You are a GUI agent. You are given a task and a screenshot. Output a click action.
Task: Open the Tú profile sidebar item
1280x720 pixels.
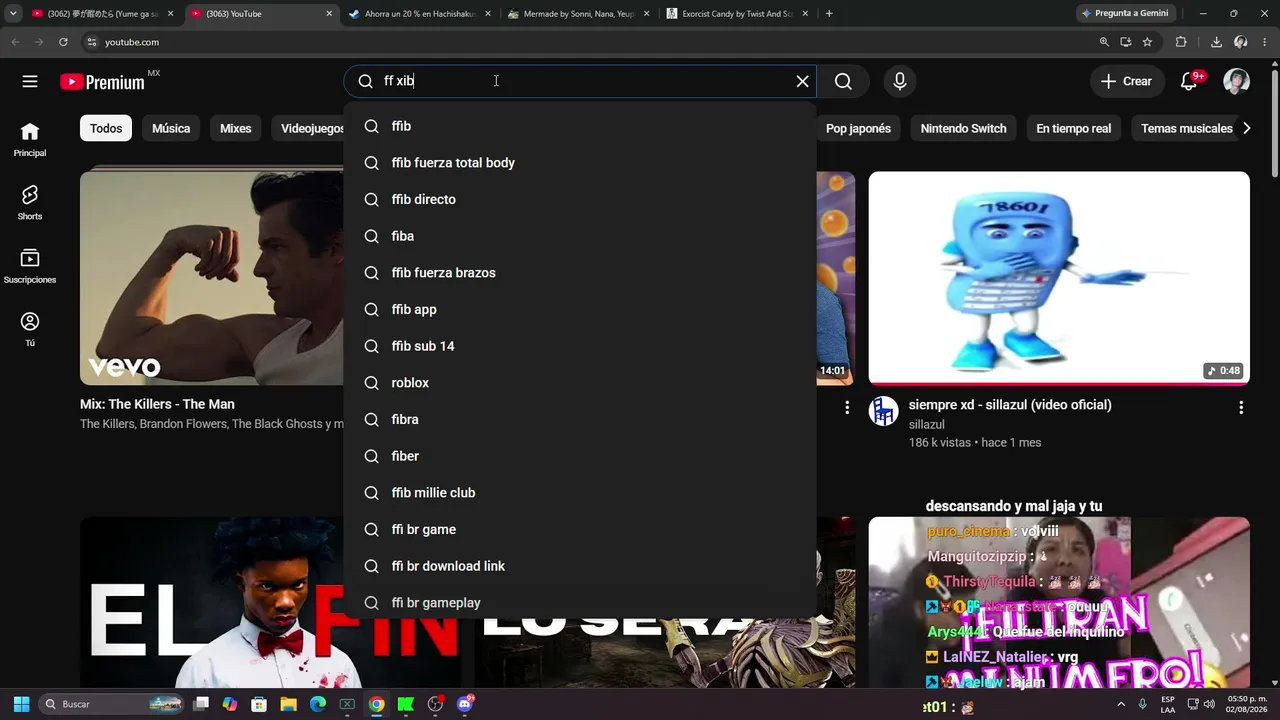pyautogui.click(x=30, y=329)
